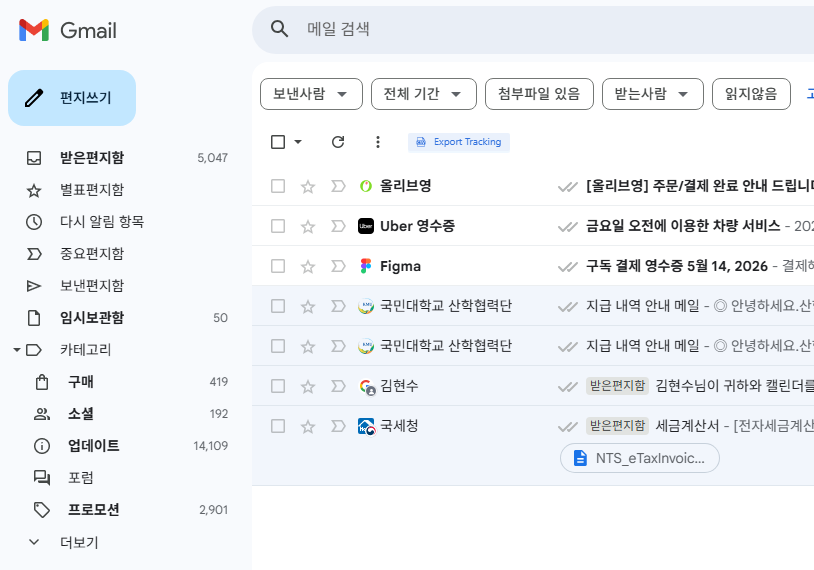Open the 전체 기간 date filter dropdown
The width and height of the screenshot is (814, 570).
pyautogui.click(x=424, y=94)
